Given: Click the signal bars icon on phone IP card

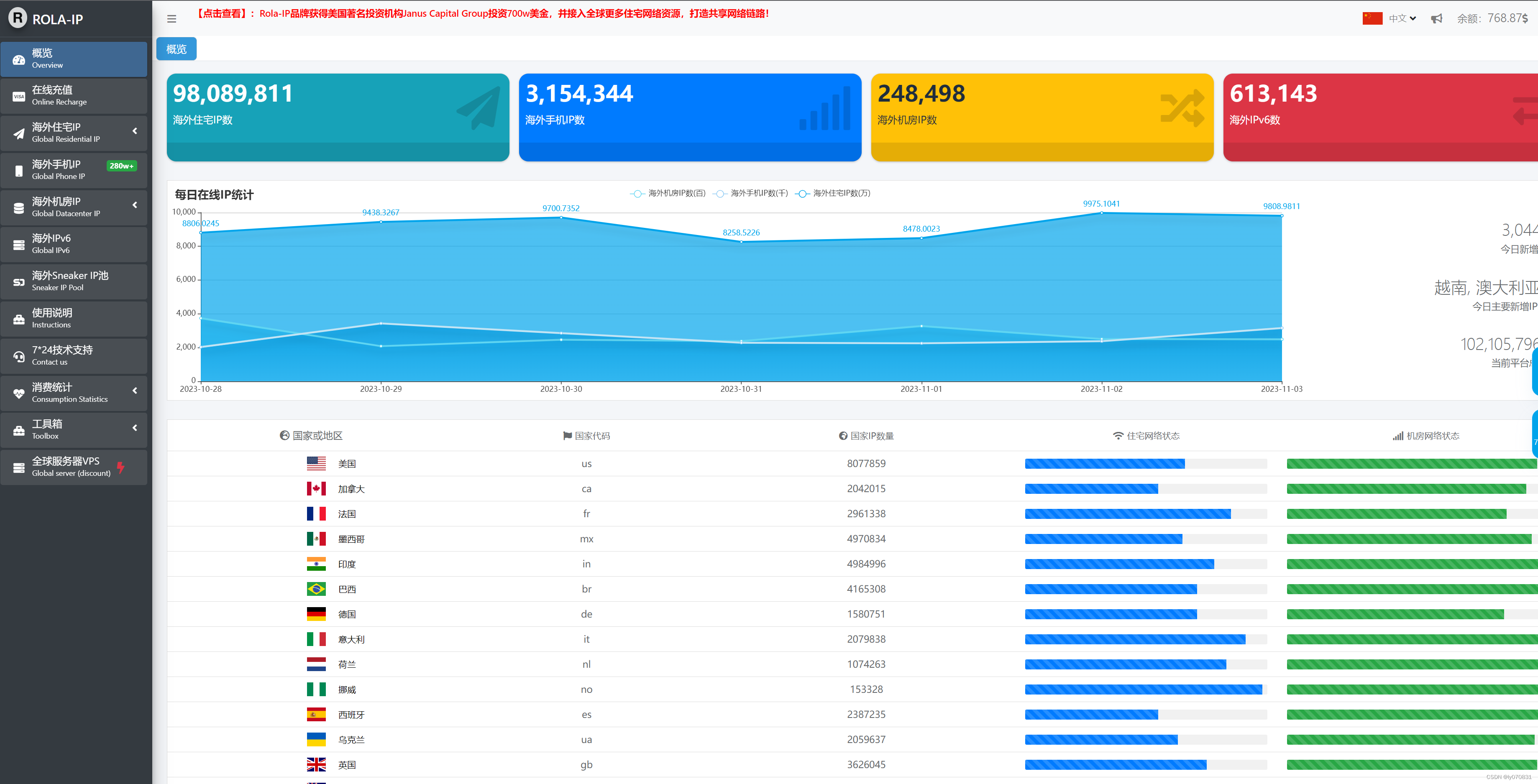Looking at the screenshot, I should (825, 109).
